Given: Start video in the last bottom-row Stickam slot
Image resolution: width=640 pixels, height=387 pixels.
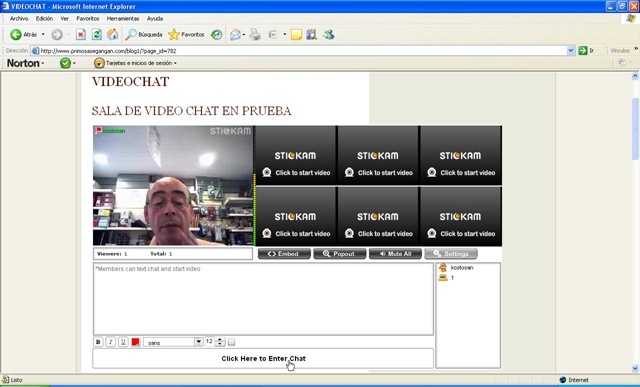Looking at the screenshot, I should point(460,216).
